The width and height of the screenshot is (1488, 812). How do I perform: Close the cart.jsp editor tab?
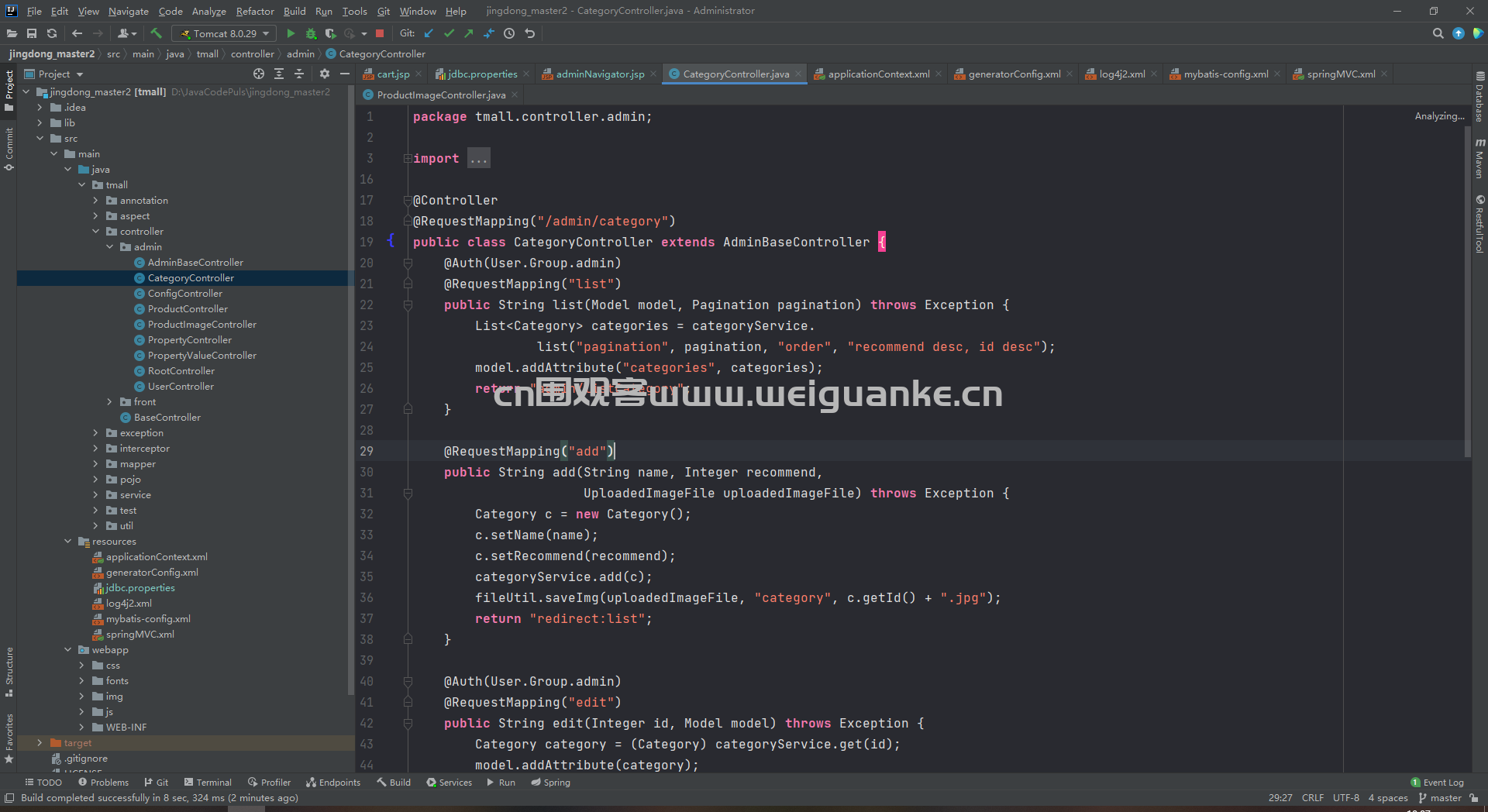tap(418, 74)
